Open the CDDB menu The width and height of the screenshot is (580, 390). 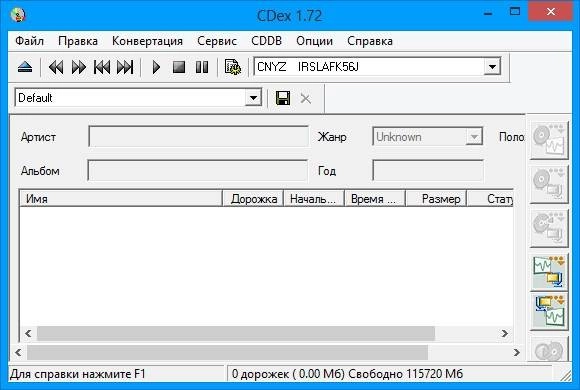tap(266, 41)
